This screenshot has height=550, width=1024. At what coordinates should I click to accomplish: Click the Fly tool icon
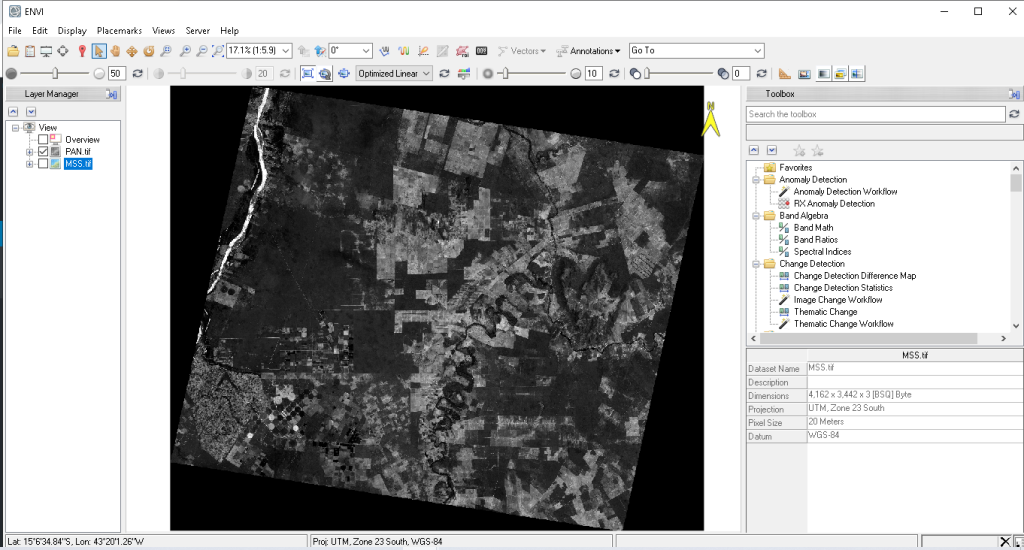coord(132,51)
